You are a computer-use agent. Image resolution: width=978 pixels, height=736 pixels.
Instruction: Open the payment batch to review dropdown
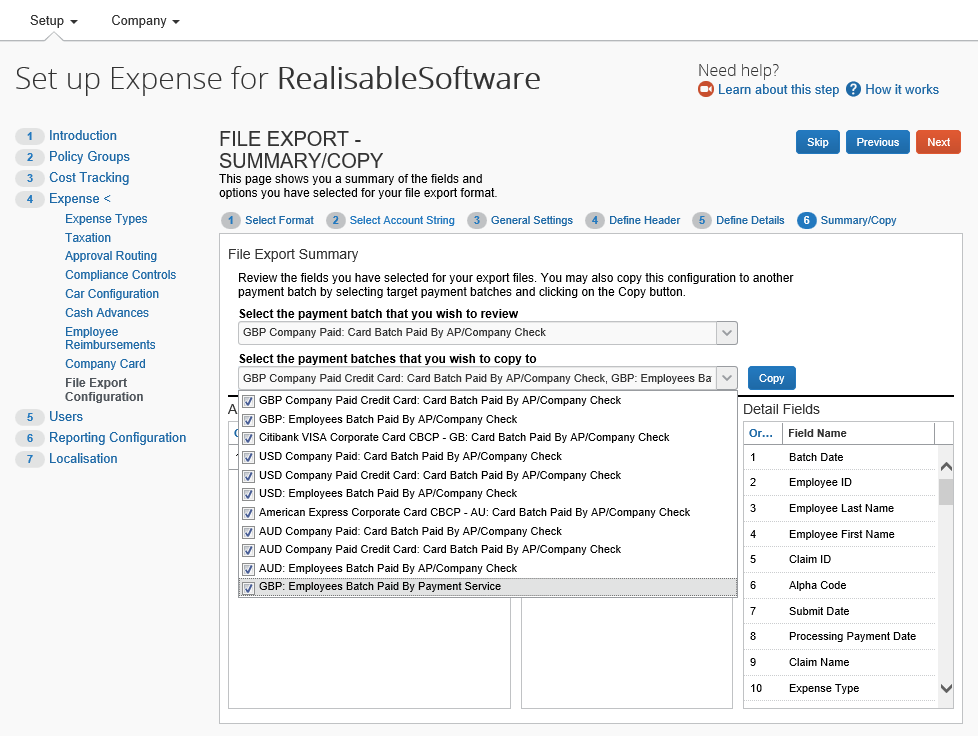(x=727, y=333)
